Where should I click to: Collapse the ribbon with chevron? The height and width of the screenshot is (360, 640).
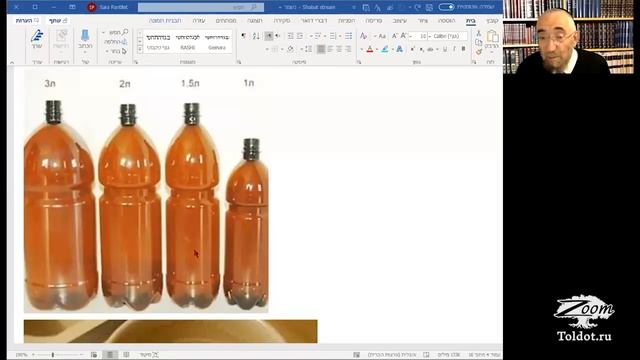tap(11, 62)
